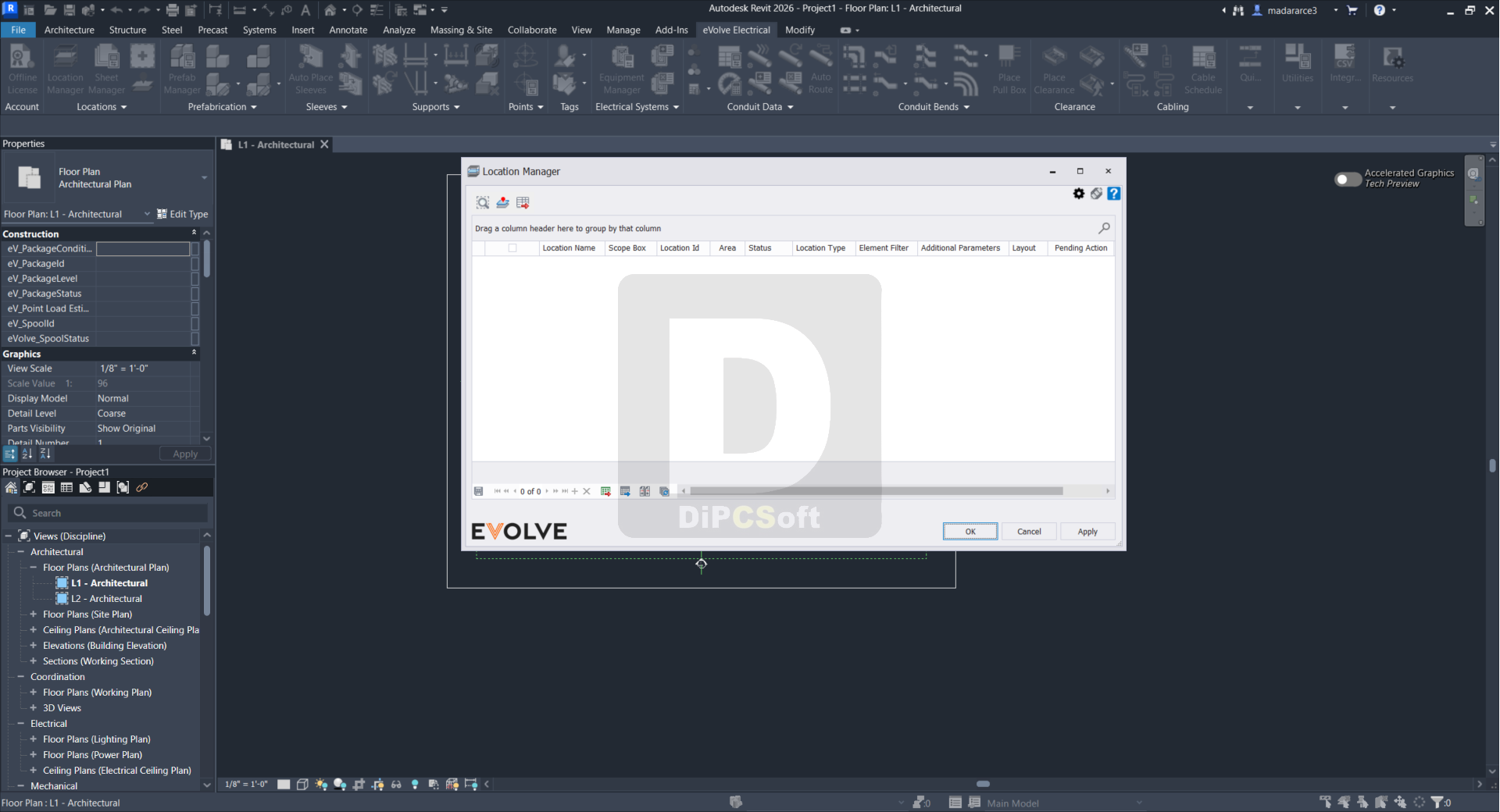Click the sun path icon in view control bar
1500x812 pixels.
click(321, 784)
